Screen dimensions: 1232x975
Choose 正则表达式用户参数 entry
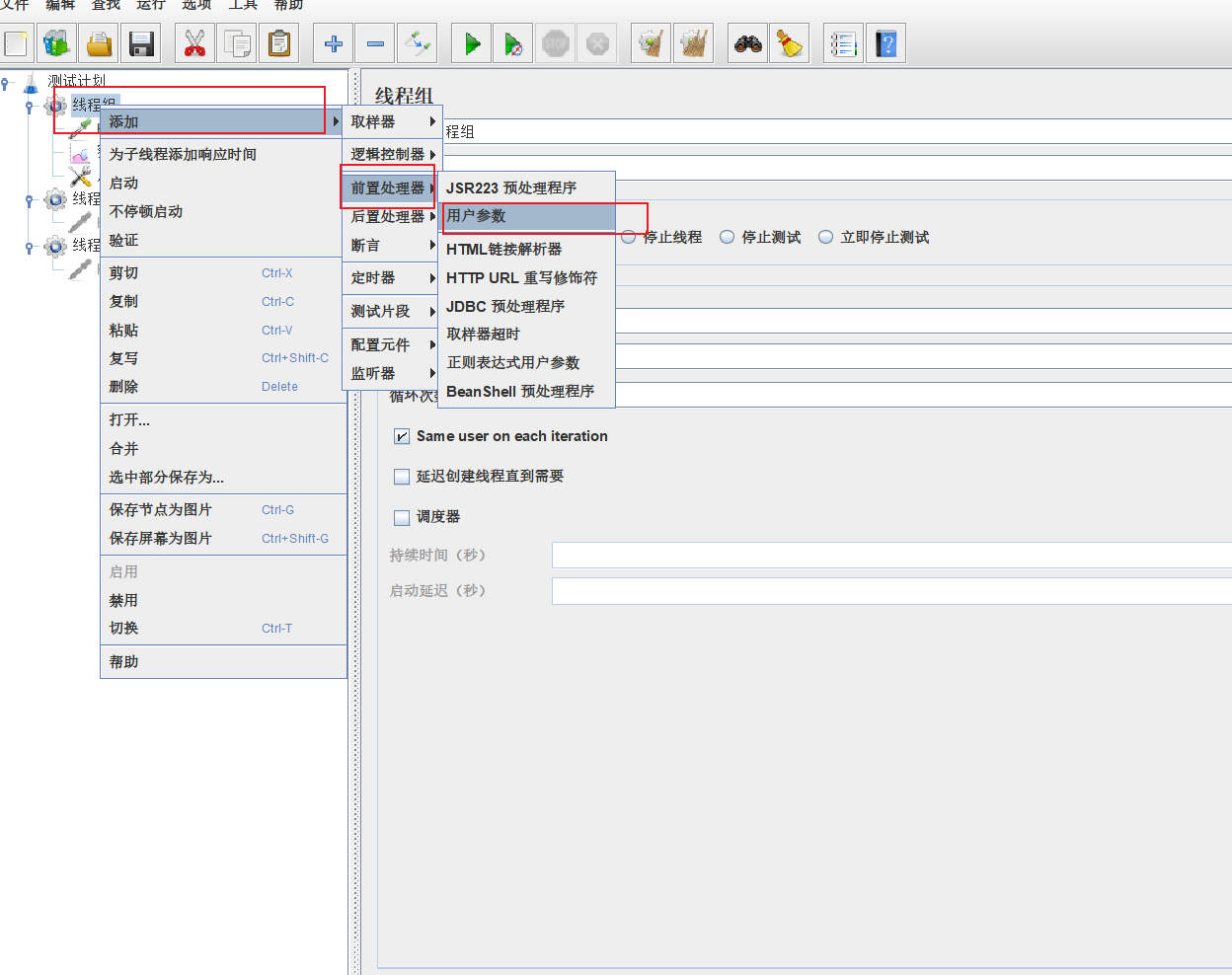526,362
